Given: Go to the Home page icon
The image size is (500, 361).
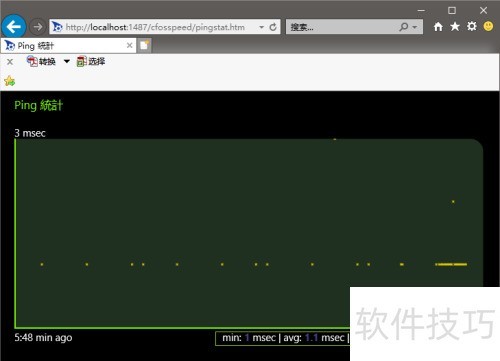Looking at the screenshot, I should [x=438, y=27].
